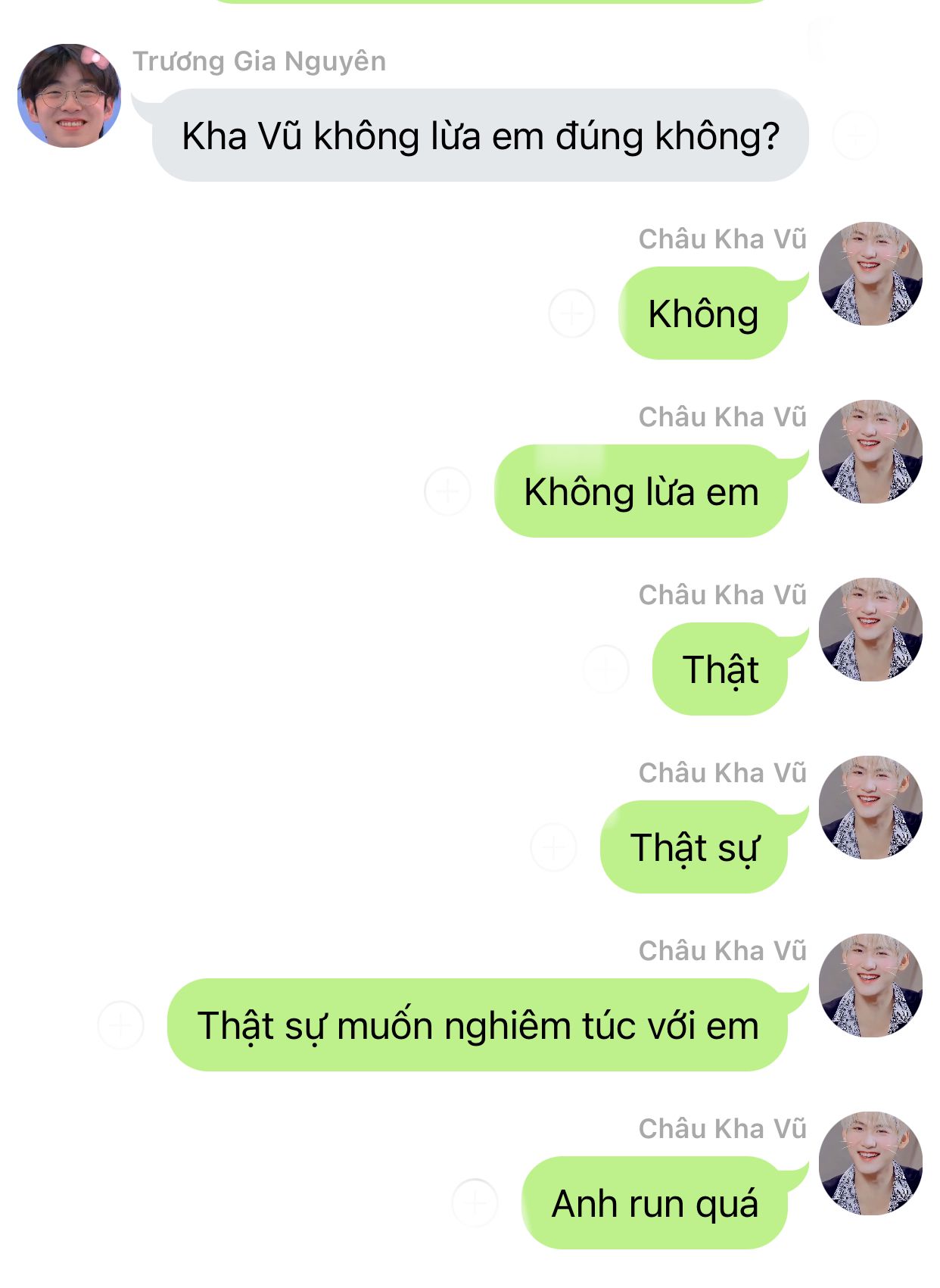The image size is (940, 1288).
Task: Select the "Thật sự muốn nghiêm túc với em" bubble
Action: click(478, 1024)
